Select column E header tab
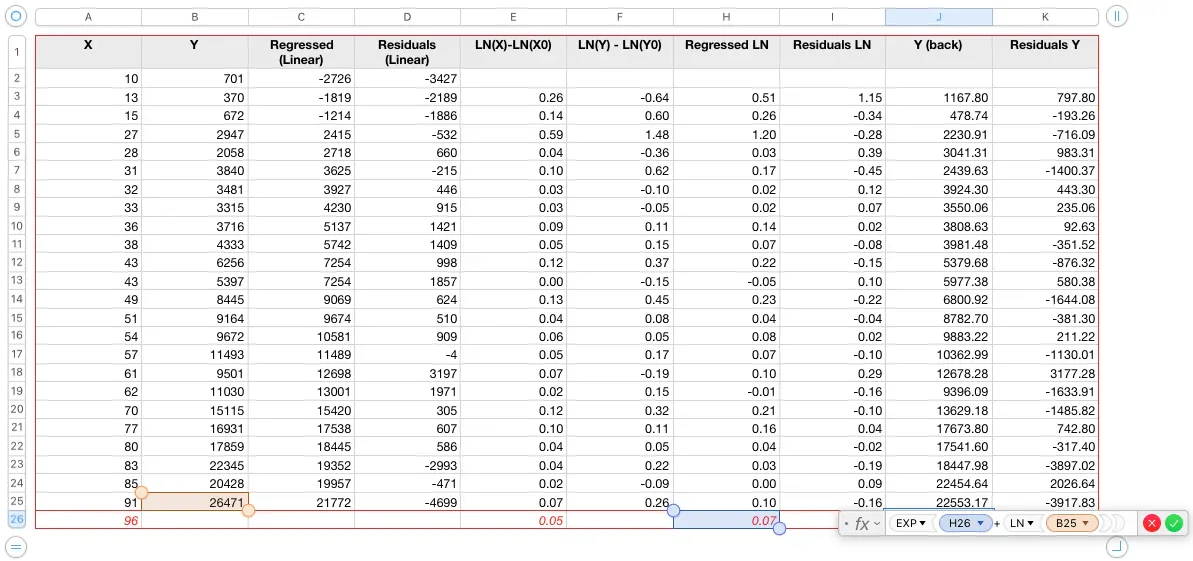Viewport: 1193px width, 561px height. pos(514,17)
